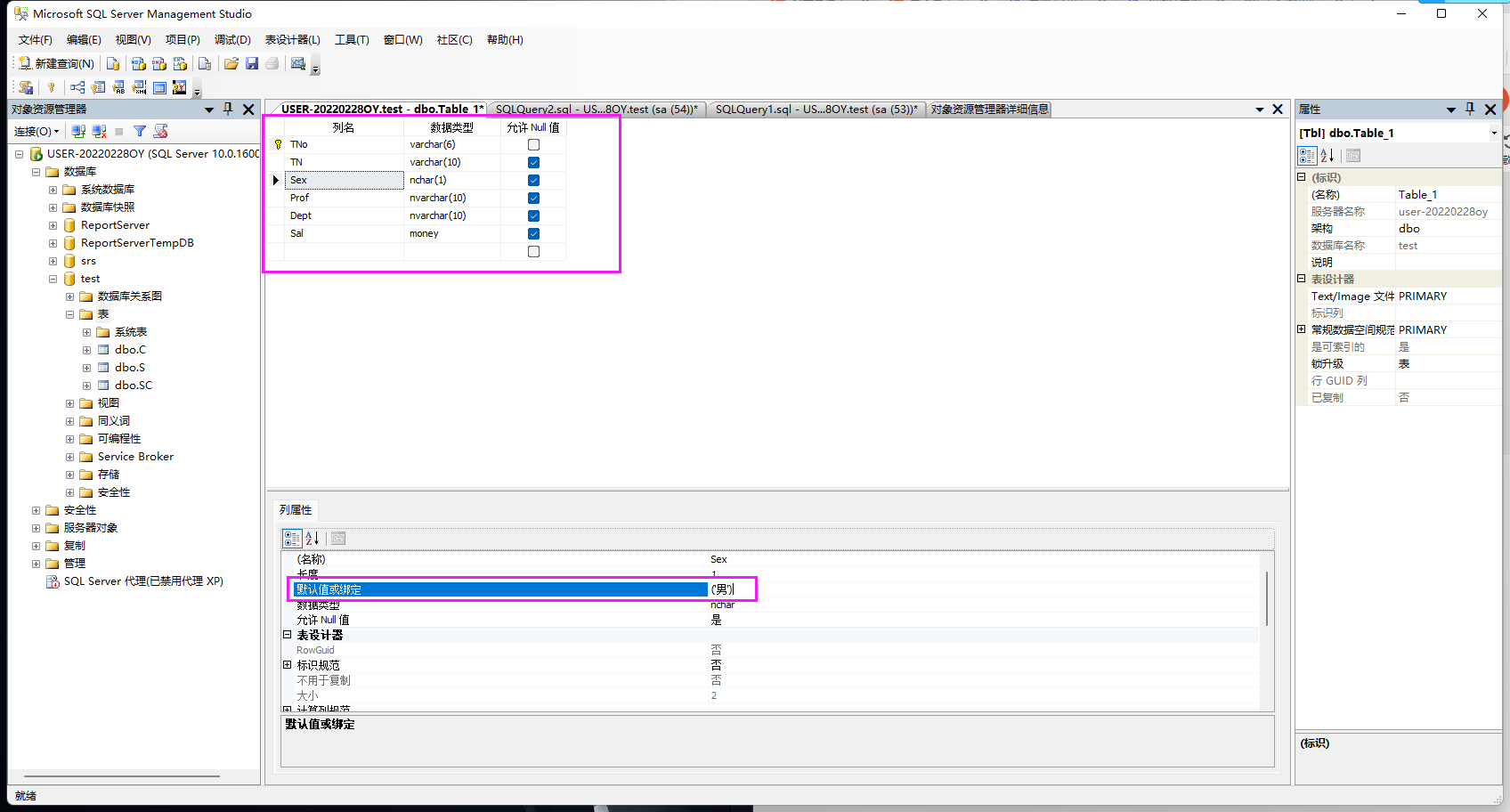This screenshot has height=812, width=1510.
Task: Open the 连接(O) dropdown in Object Explorer
Action: 37,131
